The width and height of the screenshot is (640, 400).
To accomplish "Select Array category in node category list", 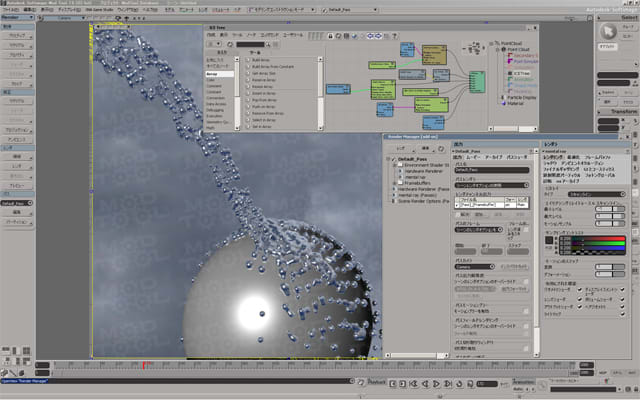I will [220, 74].
